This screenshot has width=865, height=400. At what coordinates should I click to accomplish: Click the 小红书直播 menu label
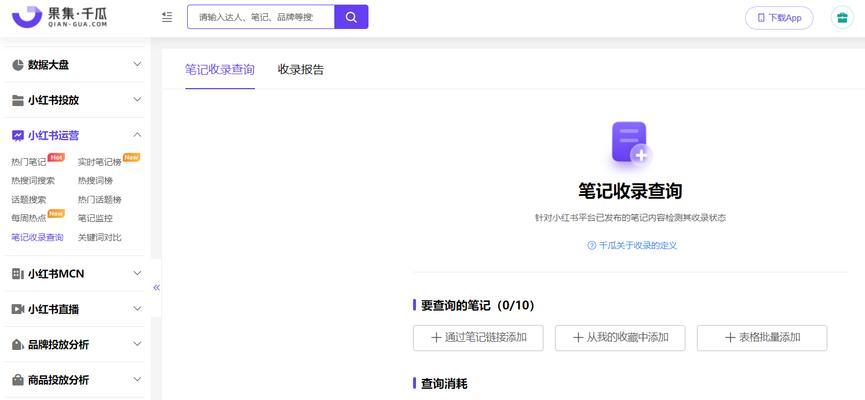(x=54, y=309)
